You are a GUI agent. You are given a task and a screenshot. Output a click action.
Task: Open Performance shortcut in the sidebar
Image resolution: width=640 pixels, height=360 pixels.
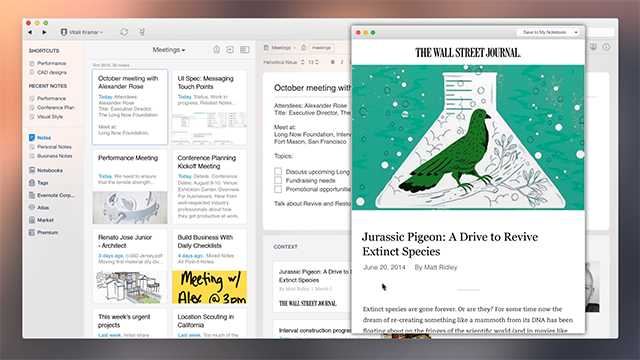pos(48,63)
